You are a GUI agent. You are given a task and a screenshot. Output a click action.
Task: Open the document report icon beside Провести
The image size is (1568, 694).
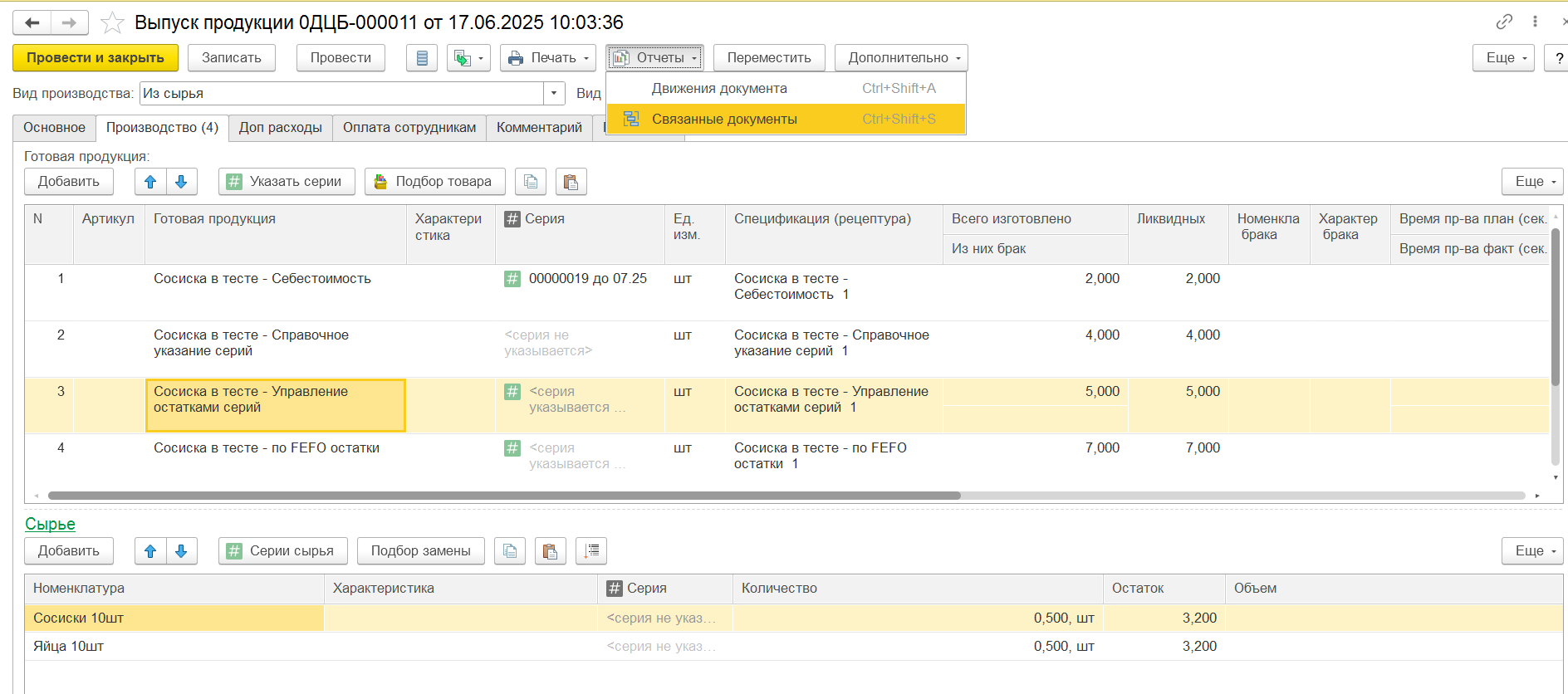pyautogui.click(x=422, y=58)
